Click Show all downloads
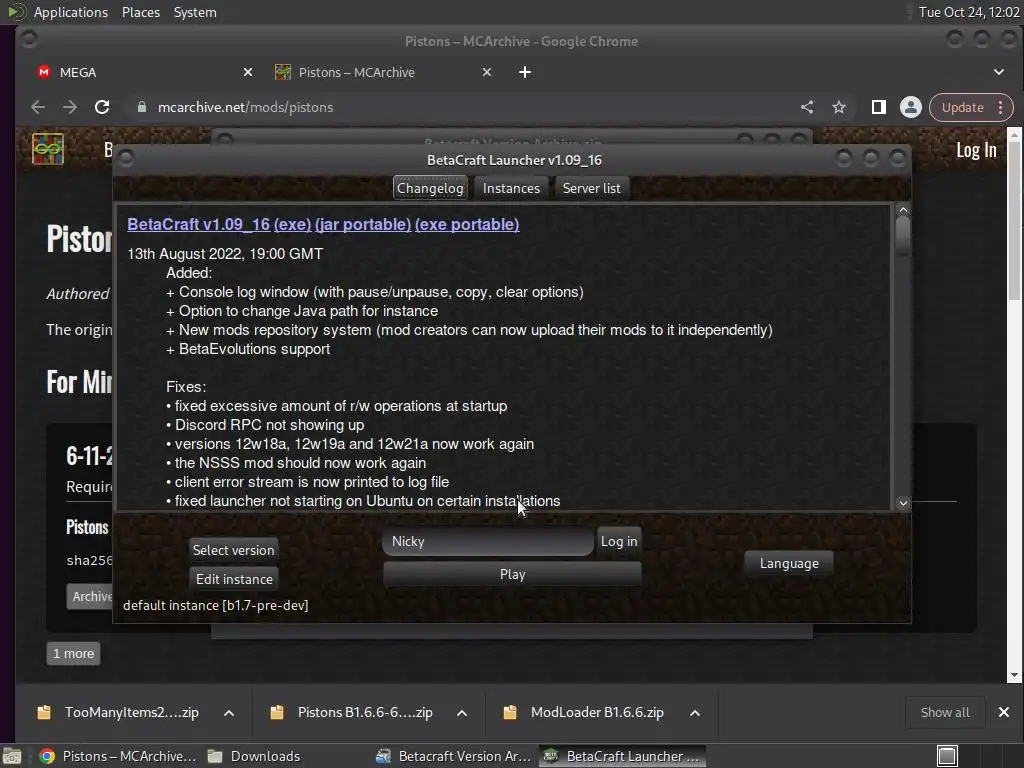This screenshot has width=1024, height=768. click(x=944, y=712)
